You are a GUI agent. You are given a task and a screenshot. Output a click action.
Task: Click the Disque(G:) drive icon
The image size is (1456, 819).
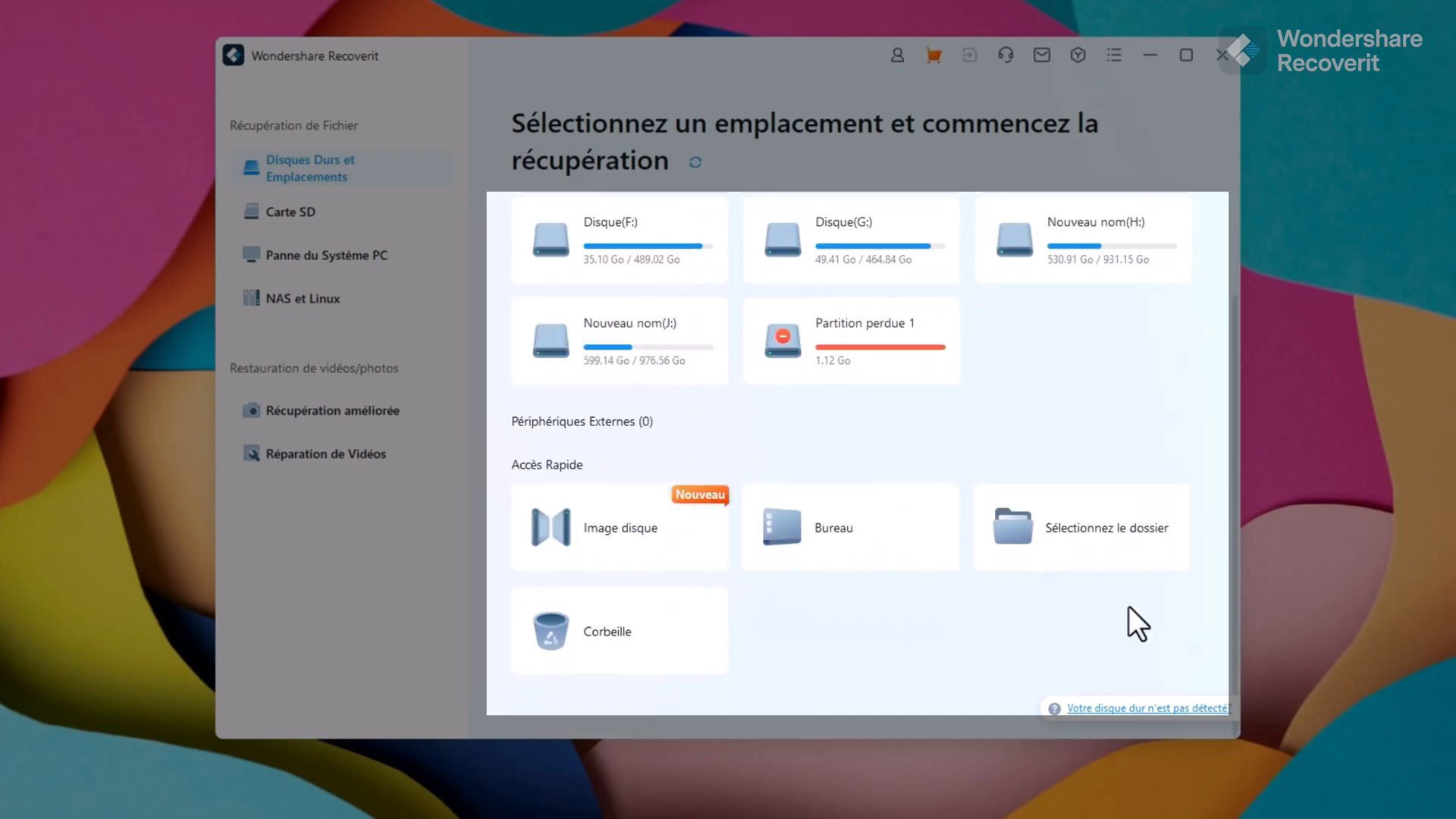pos(783,240)
